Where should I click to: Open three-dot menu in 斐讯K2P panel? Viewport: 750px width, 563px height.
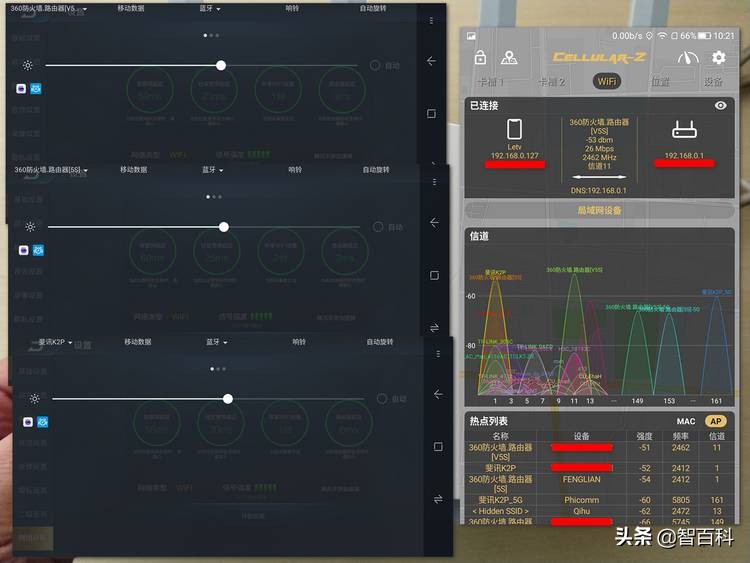click(438, 353)
